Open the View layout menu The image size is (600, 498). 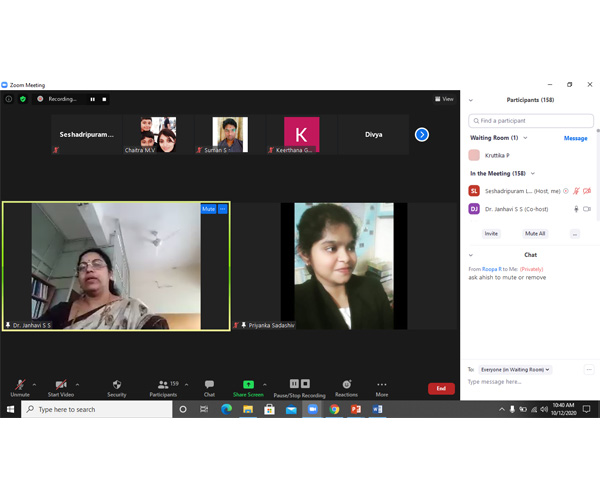pyautogui.click(x=444, y=99)
